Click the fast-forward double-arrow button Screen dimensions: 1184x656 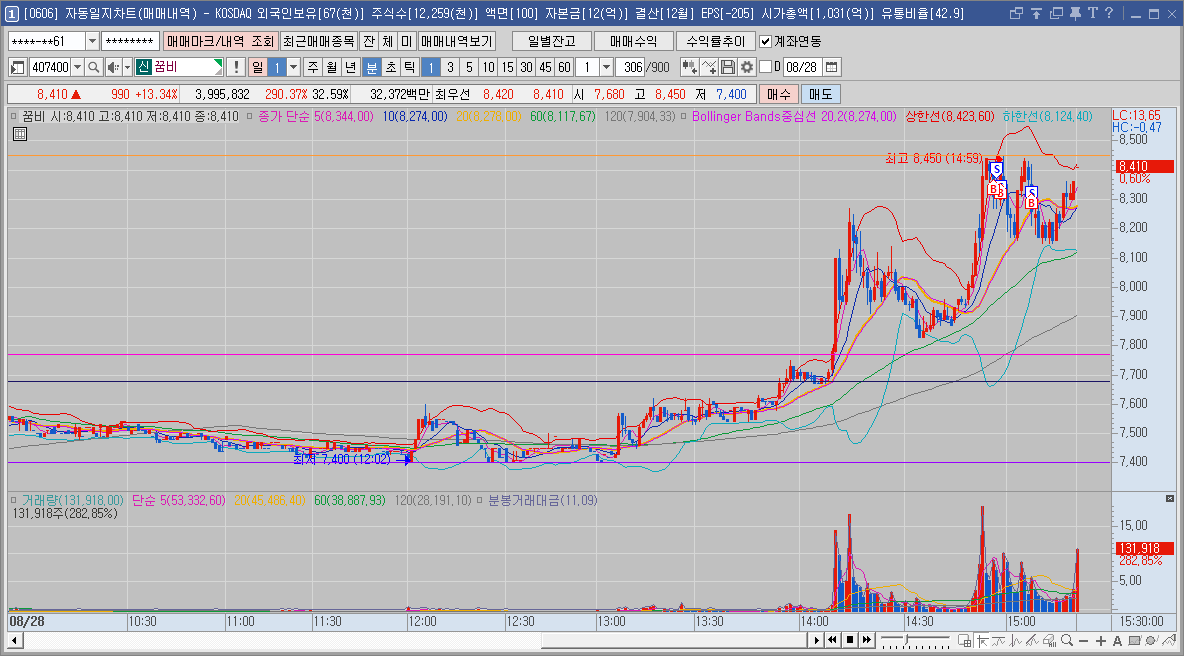coord(867,640)
